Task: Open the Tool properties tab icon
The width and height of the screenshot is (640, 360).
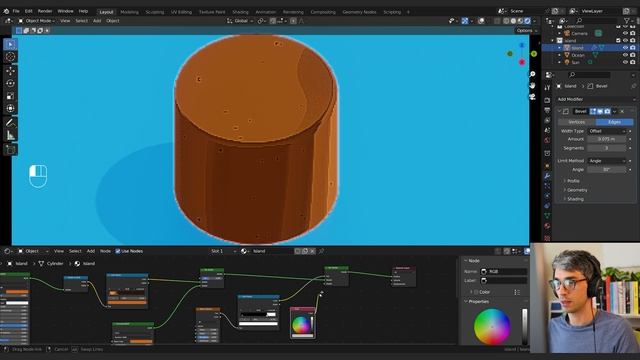Action: point(547,88)
